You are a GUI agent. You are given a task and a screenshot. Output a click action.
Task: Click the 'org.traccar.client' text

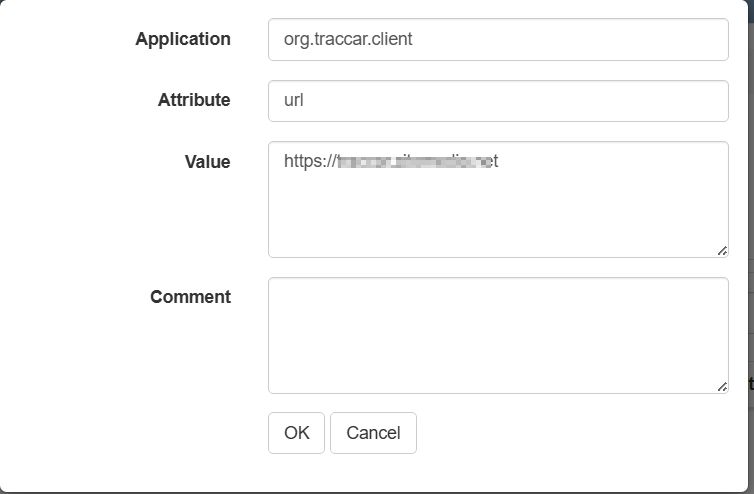point(348,41)
